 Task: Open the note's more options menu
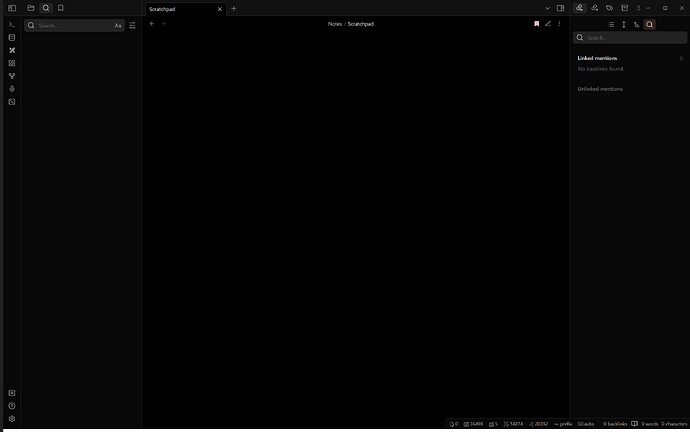[x=559, y=24]
